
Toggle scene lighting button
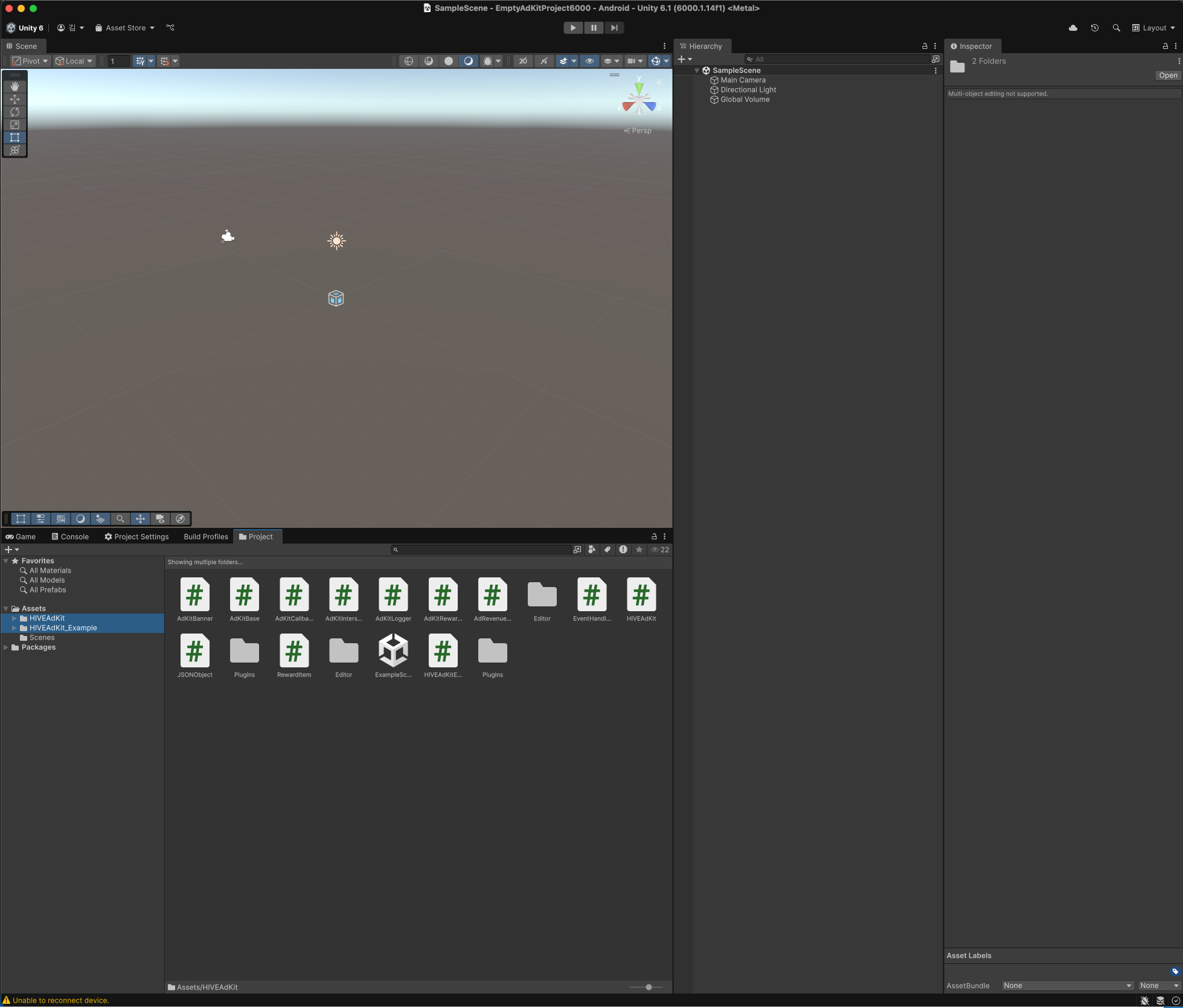click(x=468, y=61)
